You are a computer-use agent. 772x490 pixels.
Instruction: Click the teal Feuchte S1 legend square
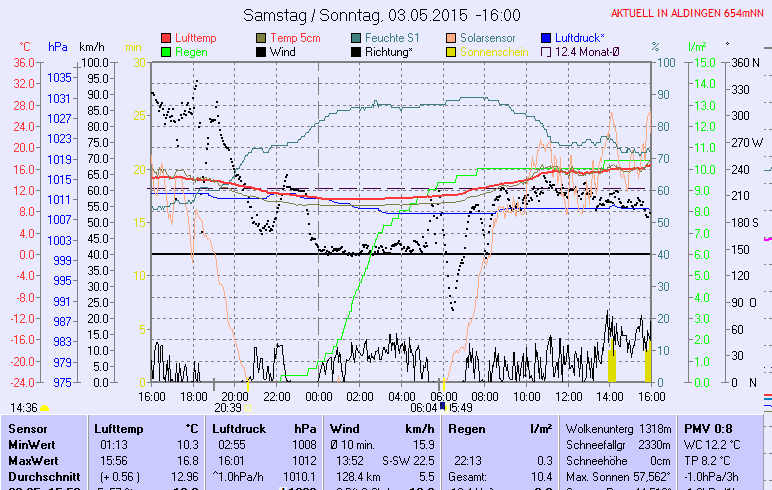356,38
